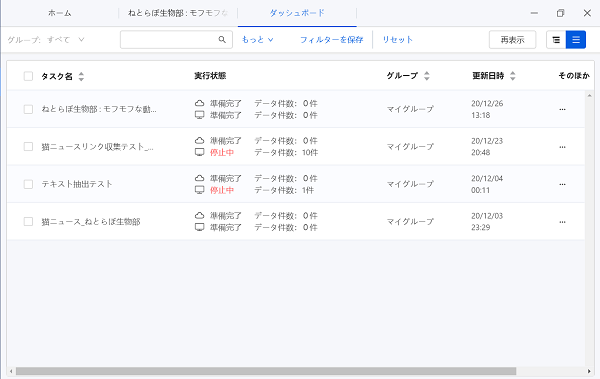Switch to the ねとらぼ生物部 : モフモフ tab

tap(178, 13)
